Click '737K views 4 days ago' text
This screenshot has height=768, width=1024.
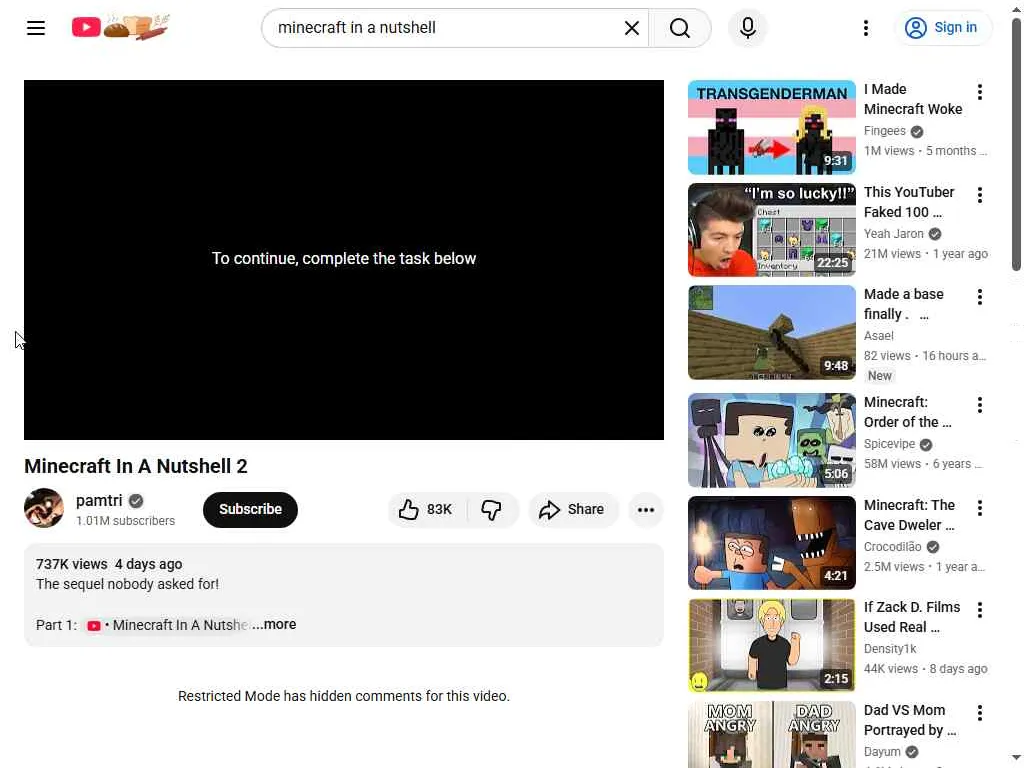pyautogui.click(x=109, y=564)
